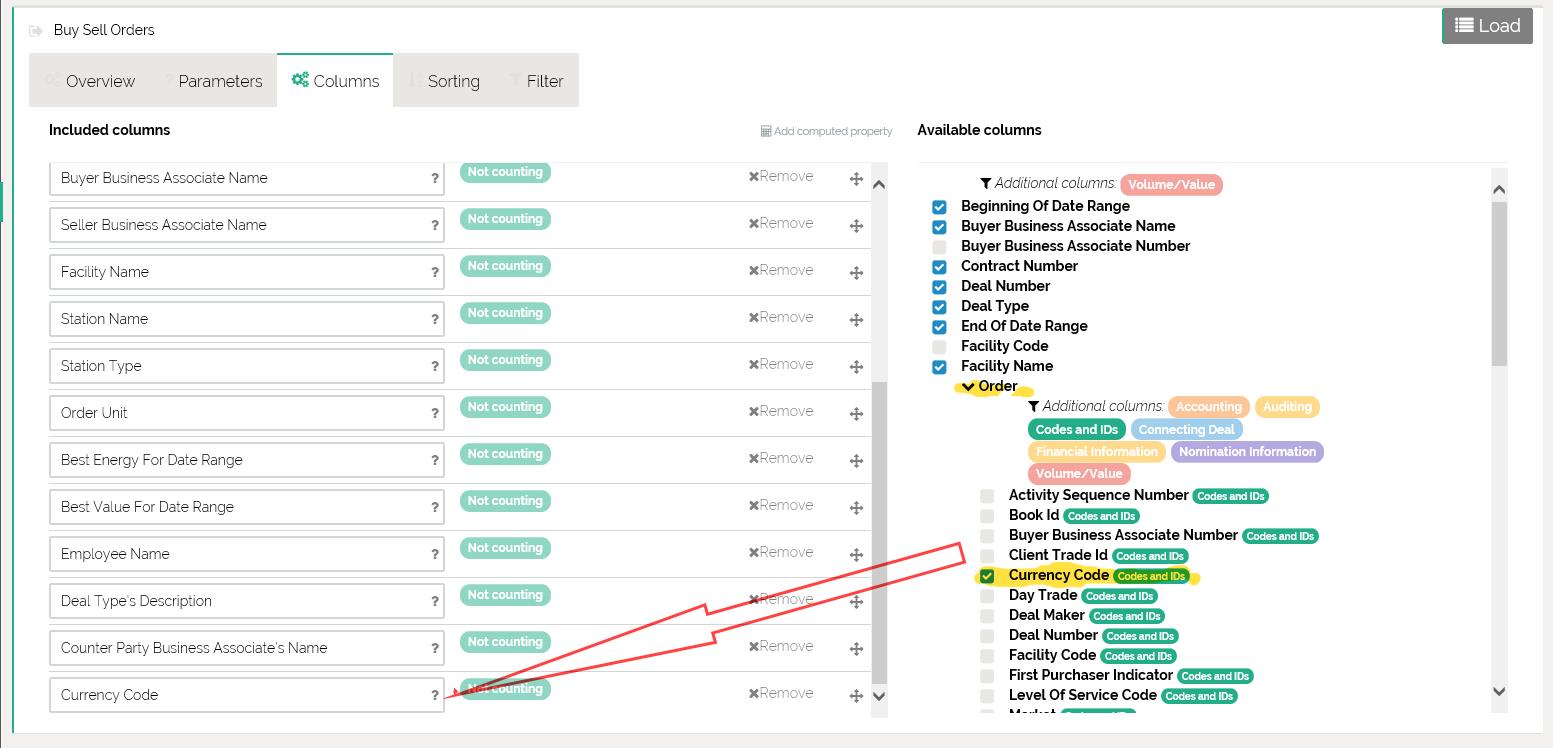This screenshot has height=748, width=1553.
Task: Toggle the Codes and IDs additional columns filter
Action: [1076, 429]
